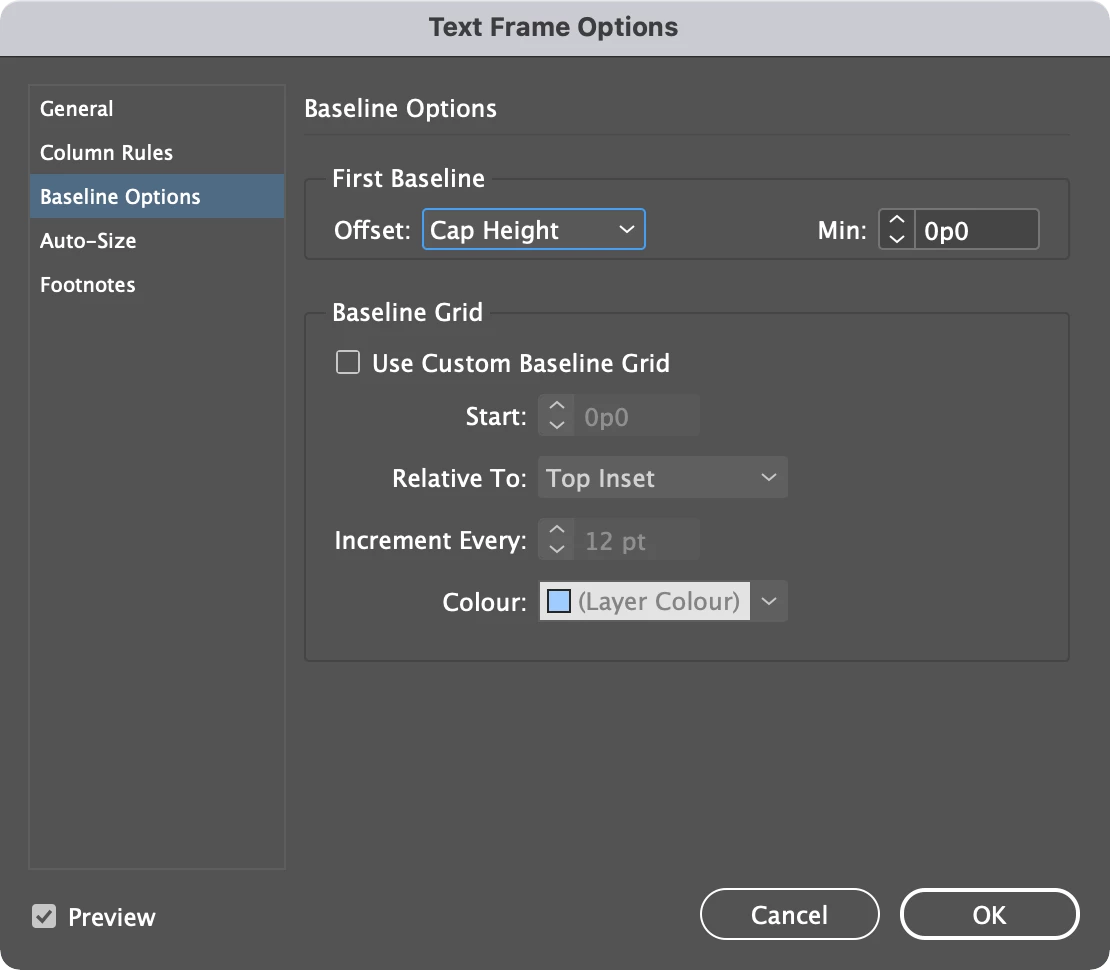The width and height of the screenshot is (1110, 970).
Task: Cancel the Text Frame Options dialog
Action: click(x=789, y=915)
